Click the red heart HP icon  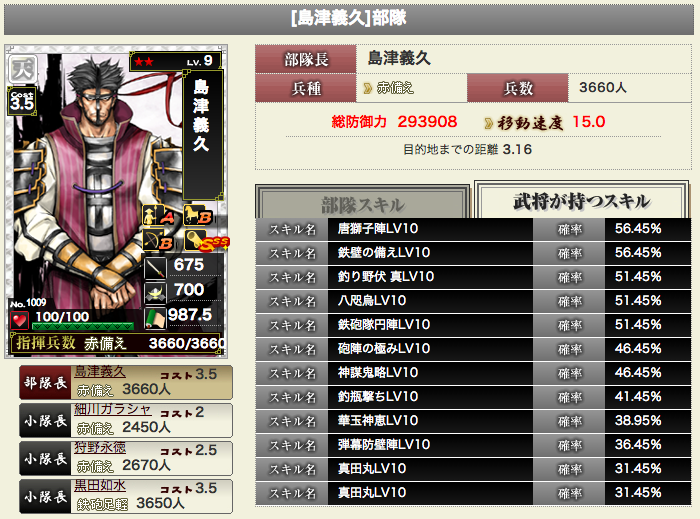(19, 320)
